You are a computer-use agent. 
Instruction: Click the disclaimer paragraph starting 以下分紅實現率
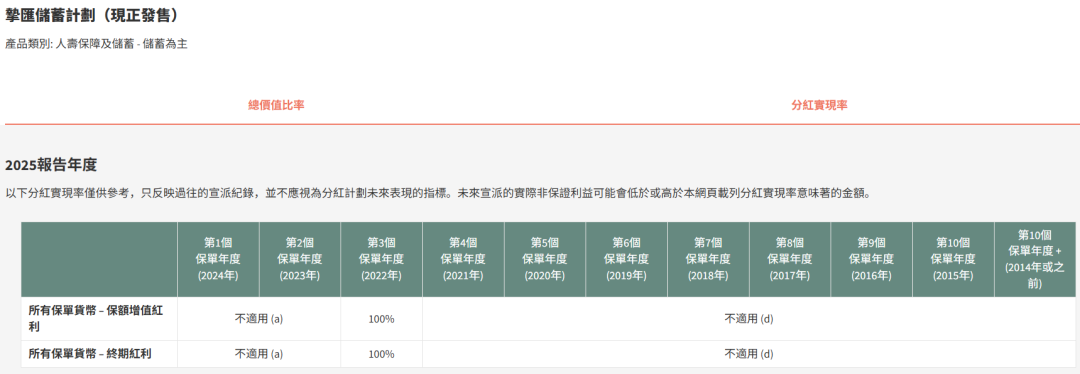point(438,194)
